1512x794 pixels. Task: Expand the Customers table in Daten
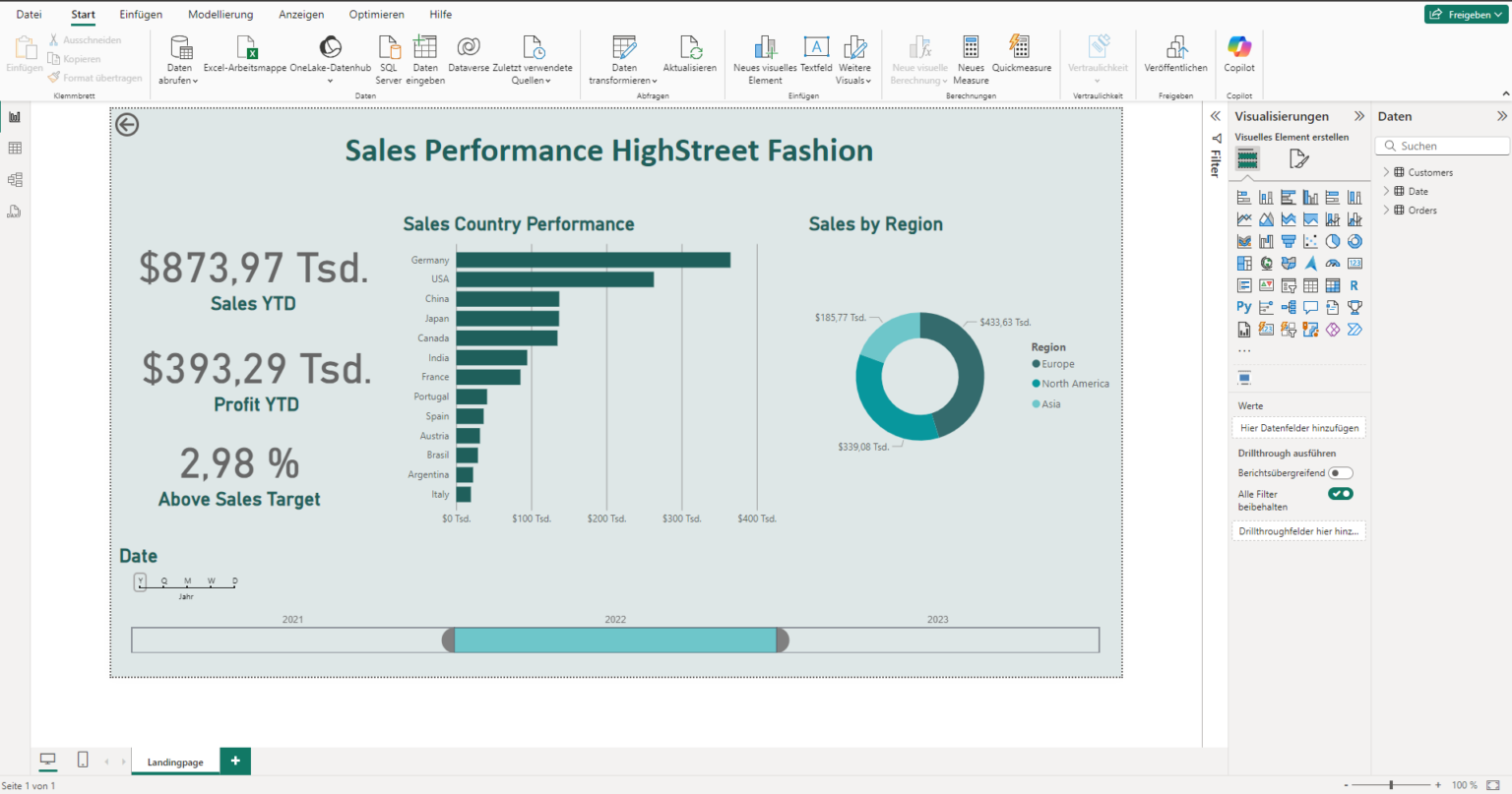[x=1386, y=172]
